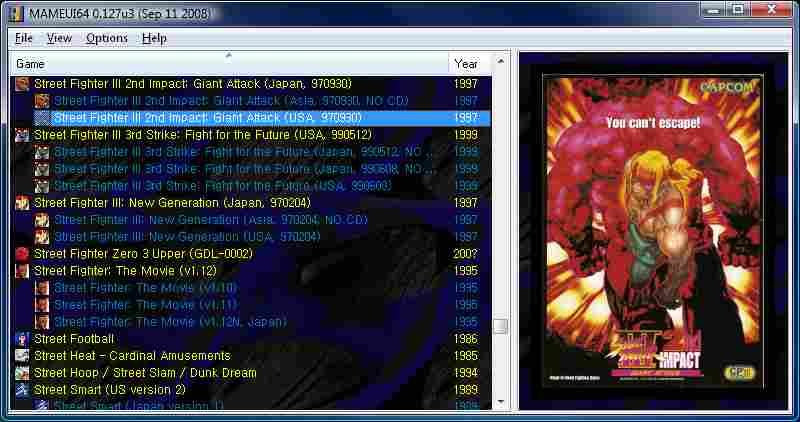Close the MAMEUI64 window
Image resolution: width=800 pixels, height=422 pixels.
772,9
